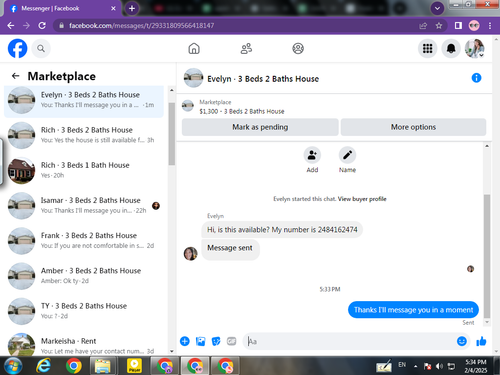This screenshot has width=500, height=375.
Task: Click the chat pane scrollbar thumb
Action: pos(487,256)
